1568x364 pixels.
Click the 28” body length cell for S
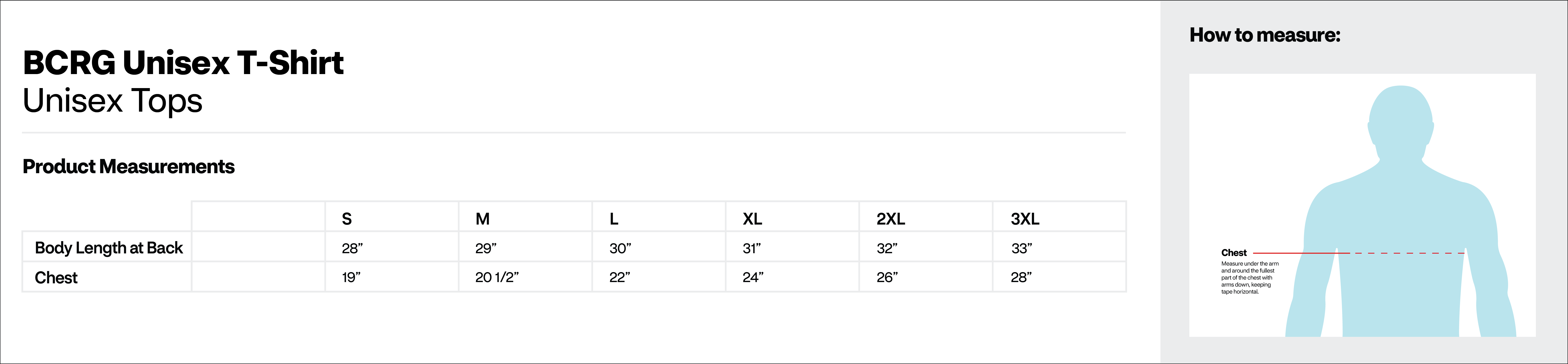(352, 248)
